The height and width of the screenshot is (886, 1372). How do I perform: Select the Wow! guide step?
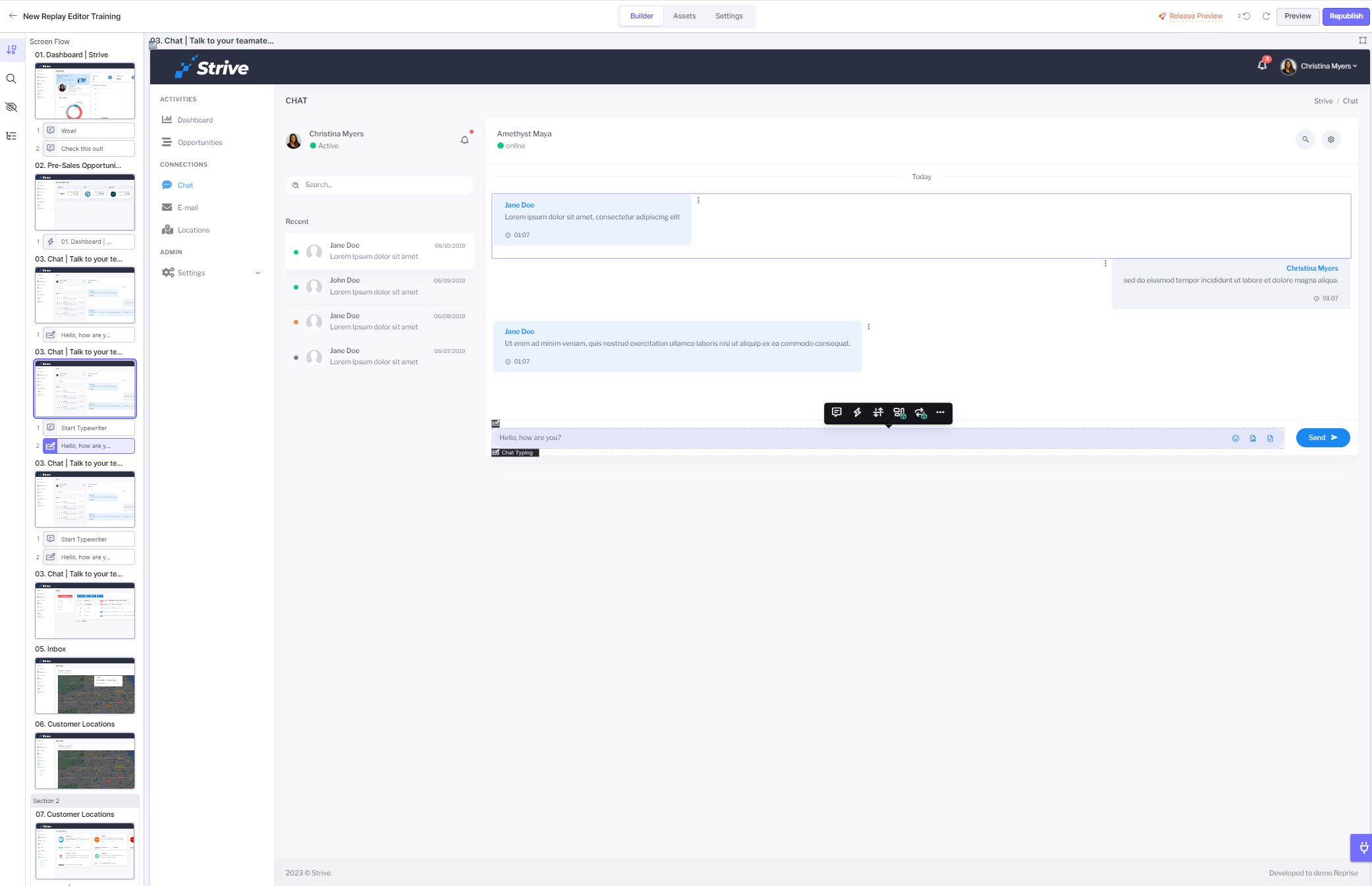click(x=89, y=130)
